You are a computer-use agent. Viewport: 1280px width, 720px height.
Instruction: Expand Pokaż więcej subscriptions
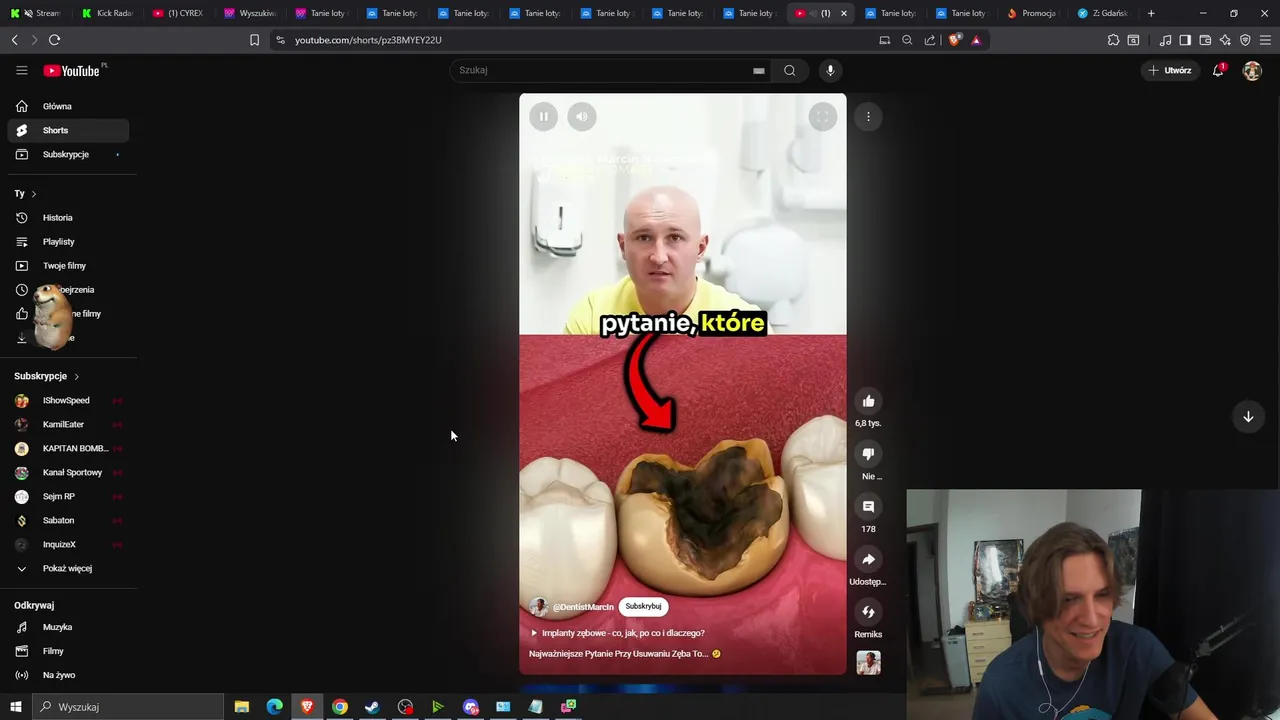tap(68, 568)
